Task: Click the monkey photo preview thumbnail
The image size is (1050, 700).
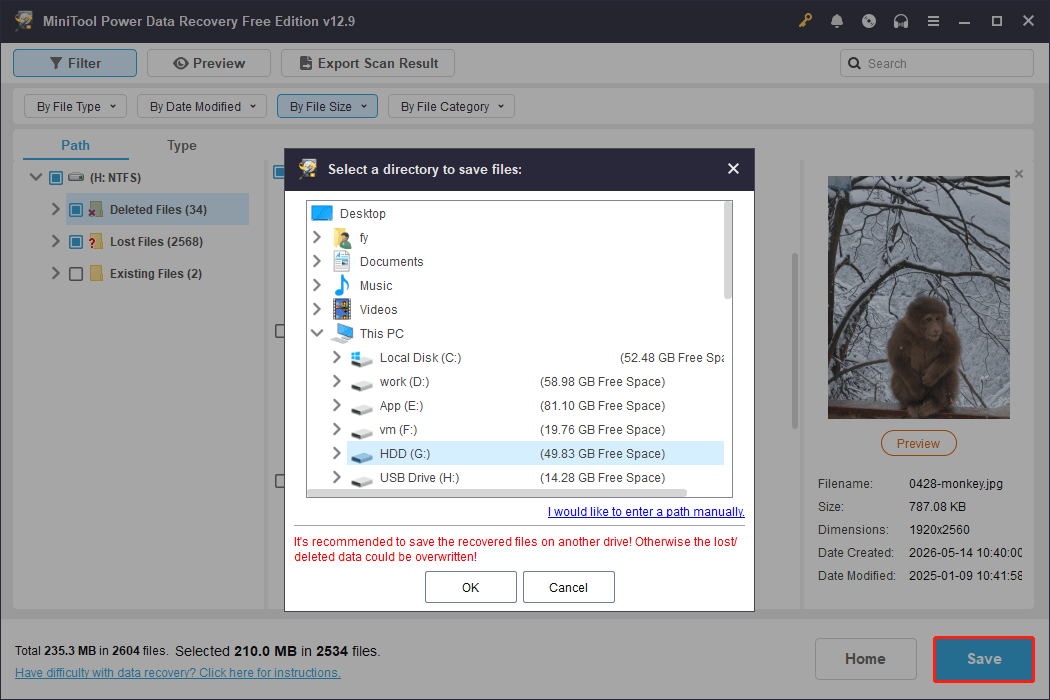Action: point(919,297)
